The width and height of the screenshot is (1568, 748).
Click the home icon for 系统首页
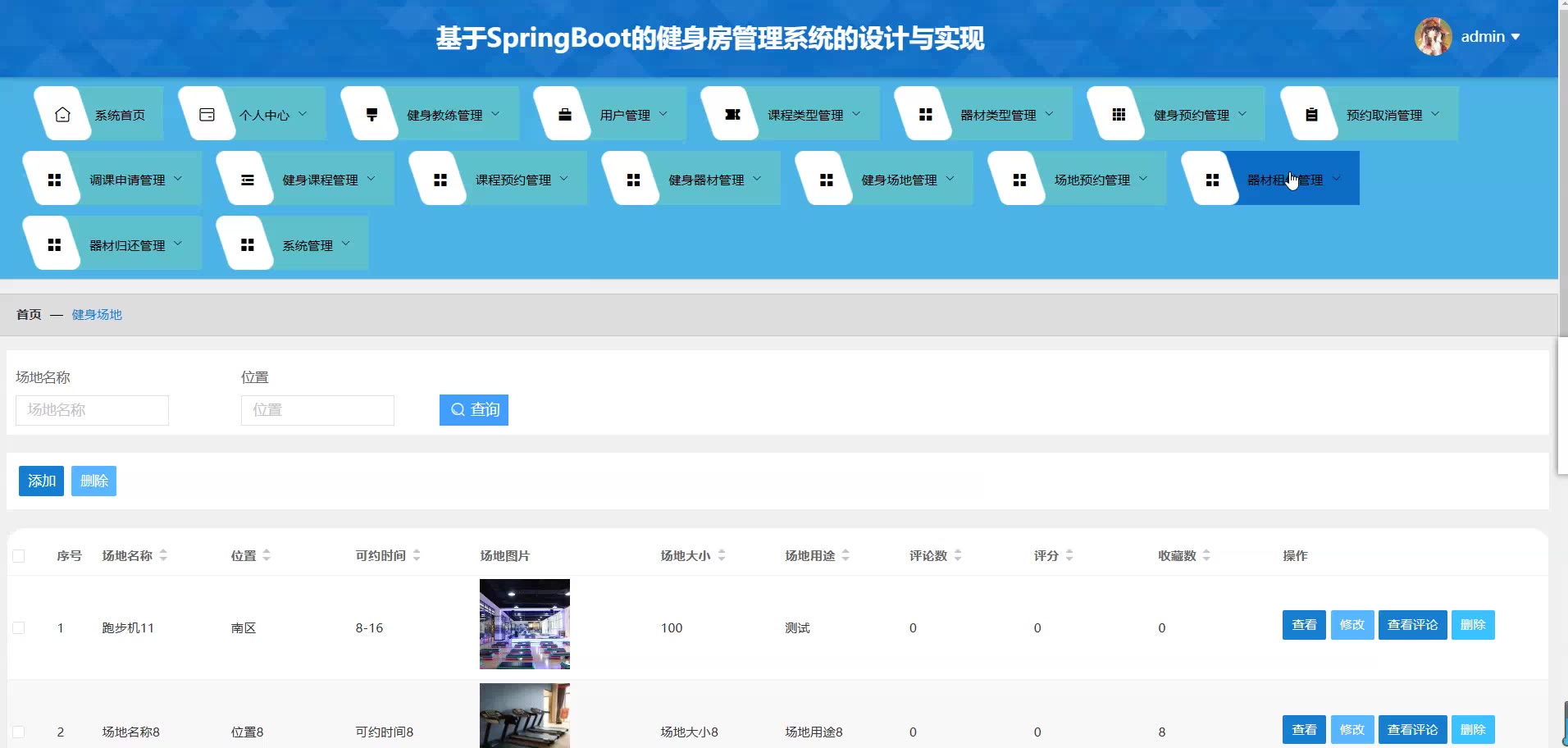coord(62,115)
